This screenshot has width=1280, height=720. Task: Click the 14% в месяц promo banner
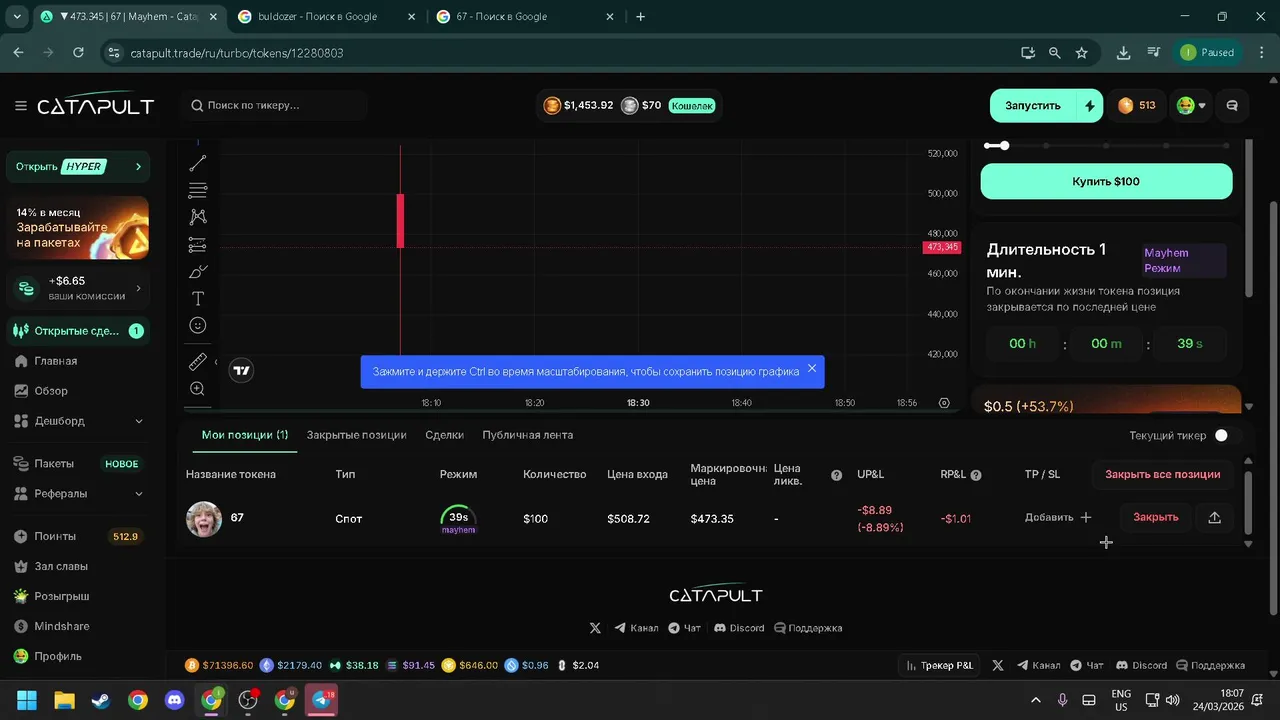tap(78, 227)
